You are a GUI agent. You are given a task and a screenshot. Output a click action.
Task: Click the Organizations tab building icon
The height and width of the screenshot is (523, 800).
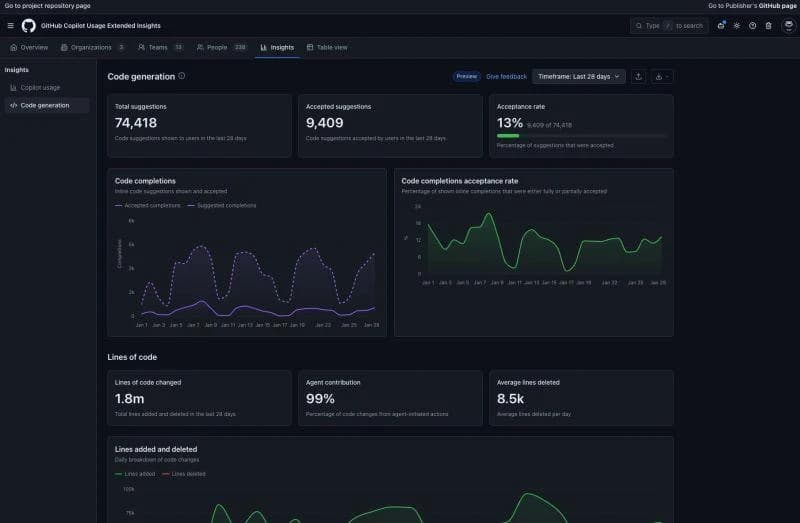tap(64, 47)
